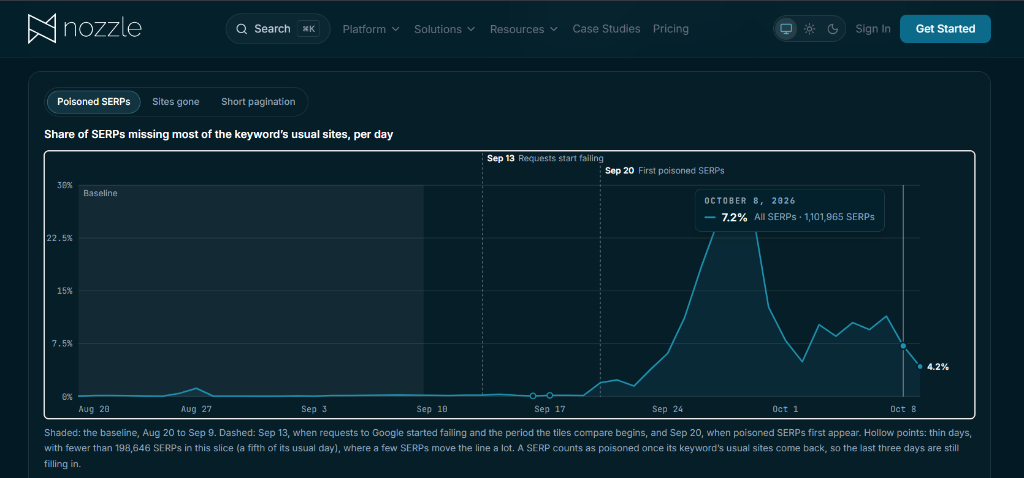Switch to the Sites gone tab
Viewport: 1024px width, 478px height.
pos(176,102)
